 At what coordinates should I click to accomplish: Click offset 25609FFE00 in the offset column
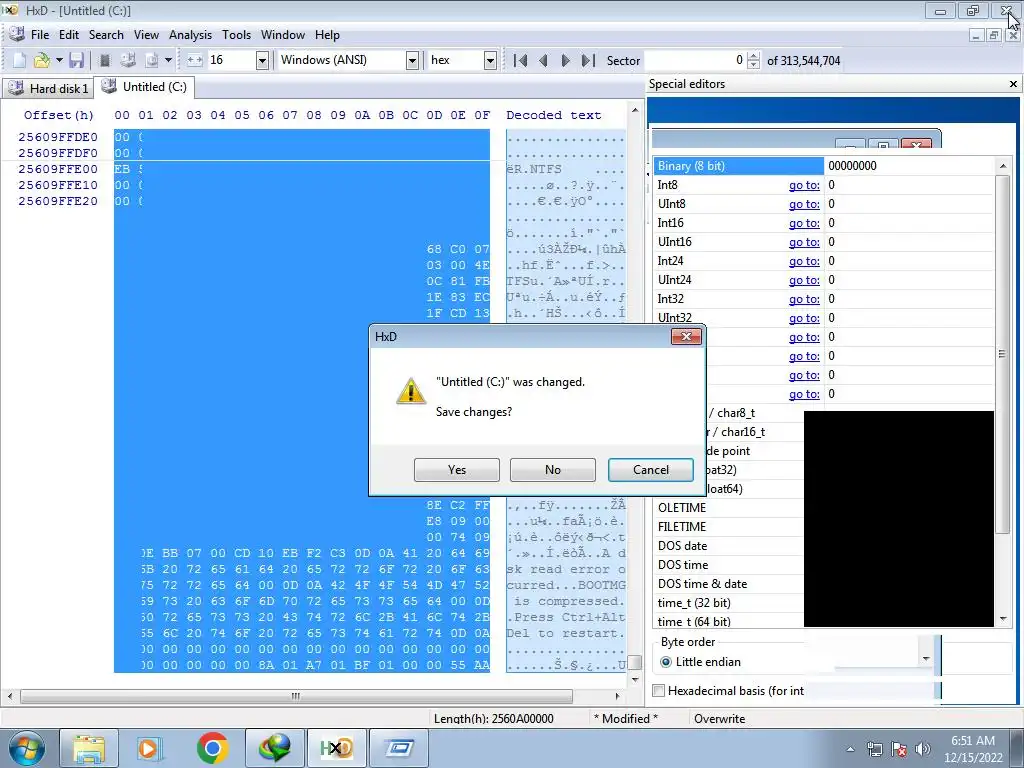coord(58,169)
